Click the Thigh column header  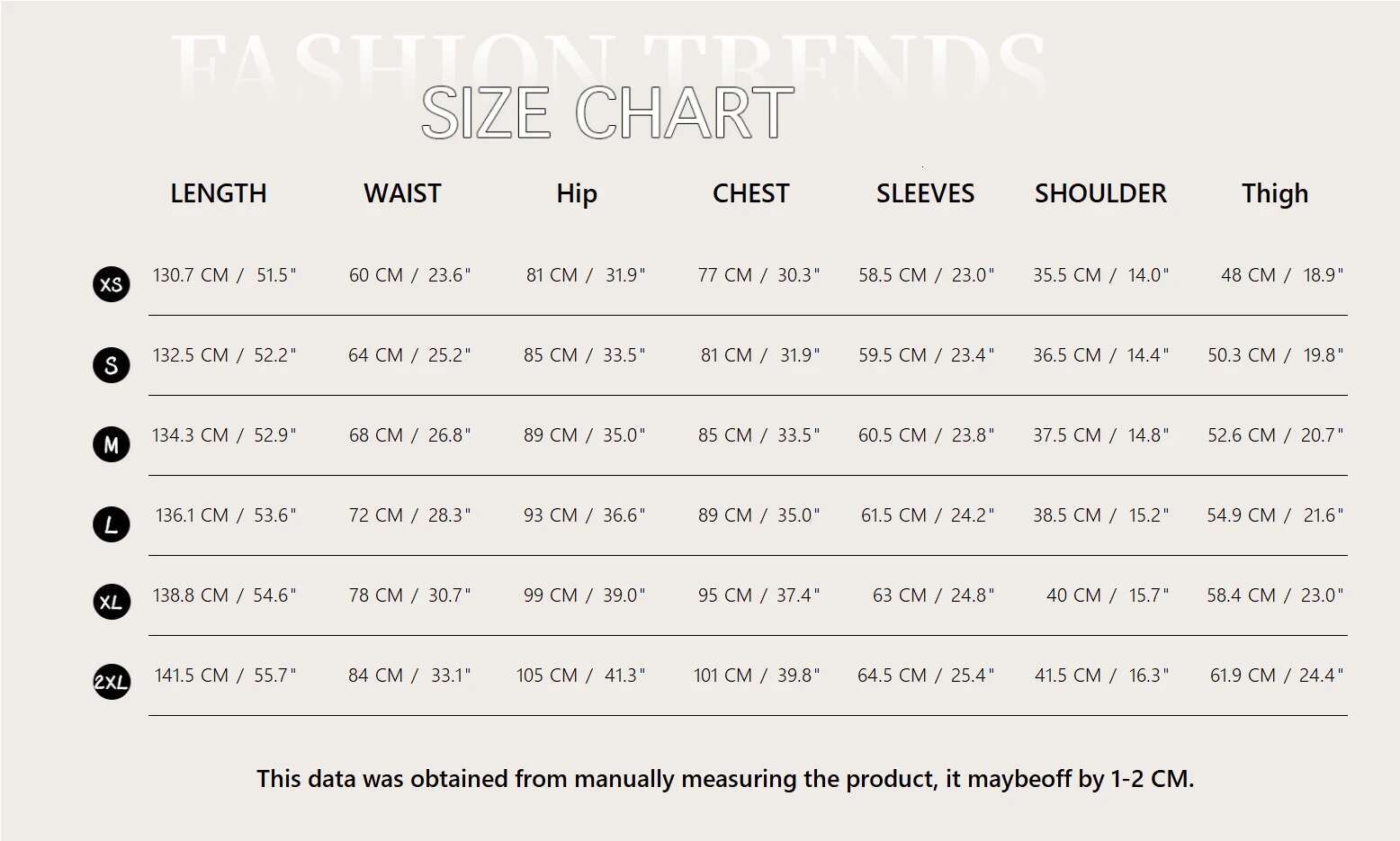click(1275, 193)
